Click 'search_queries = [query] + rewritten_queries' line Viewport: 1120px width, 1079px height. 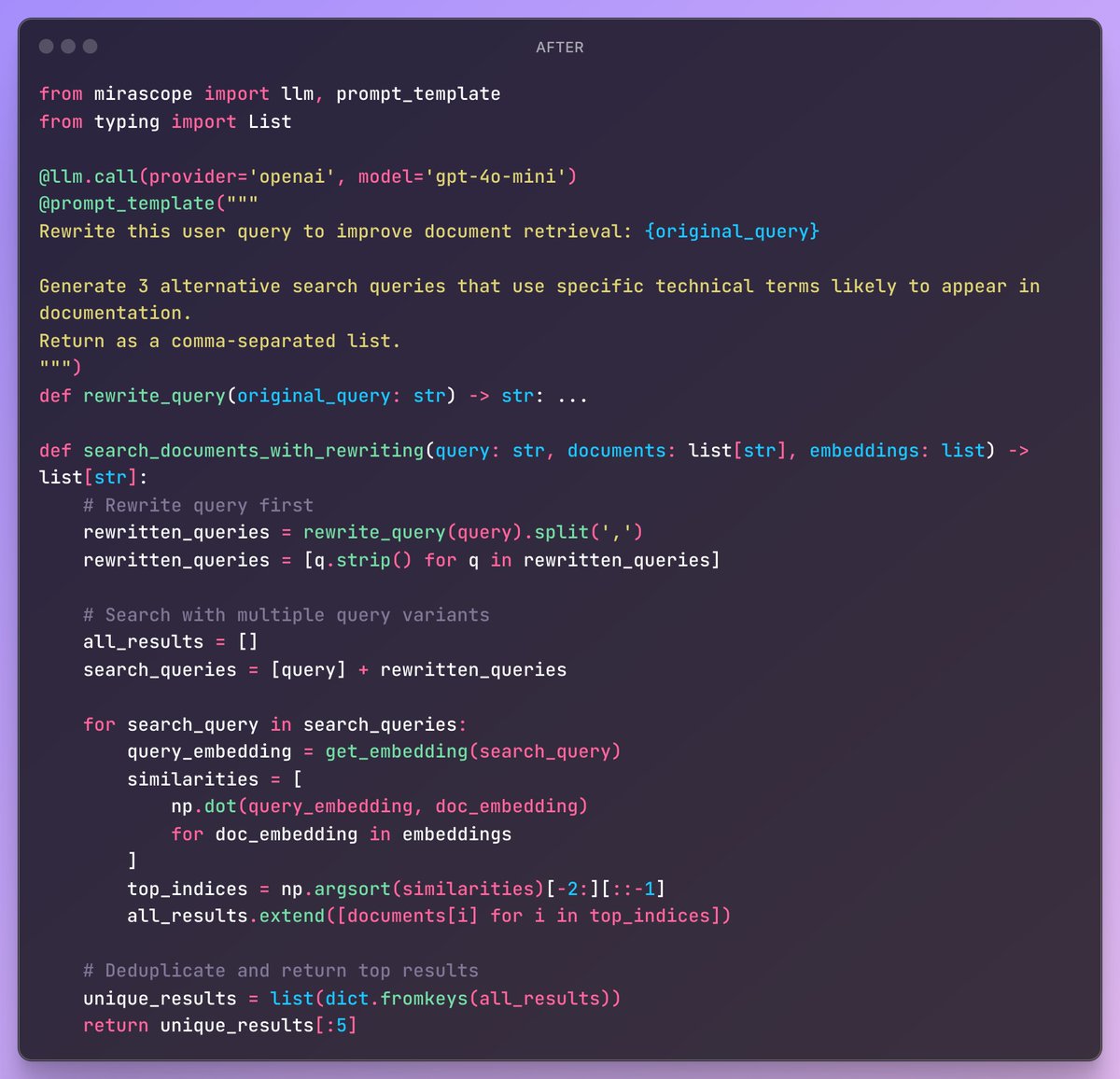click(x=325, y=670)
